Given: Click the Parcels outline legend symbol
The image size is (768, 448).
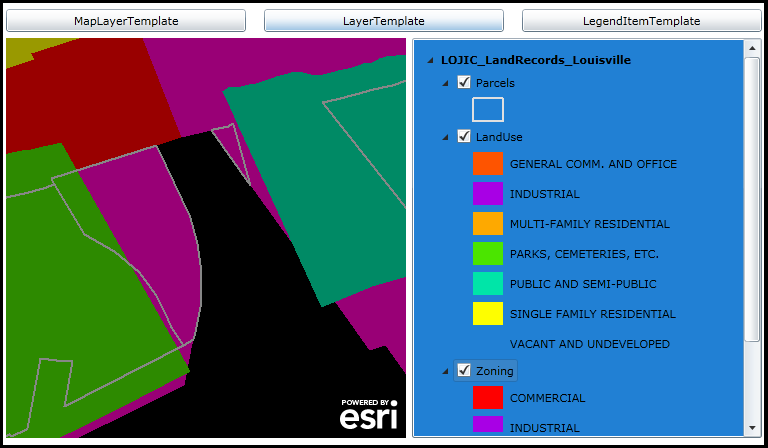Looking at the screenshot, I should pyautogui.click(x=488, y=110).
